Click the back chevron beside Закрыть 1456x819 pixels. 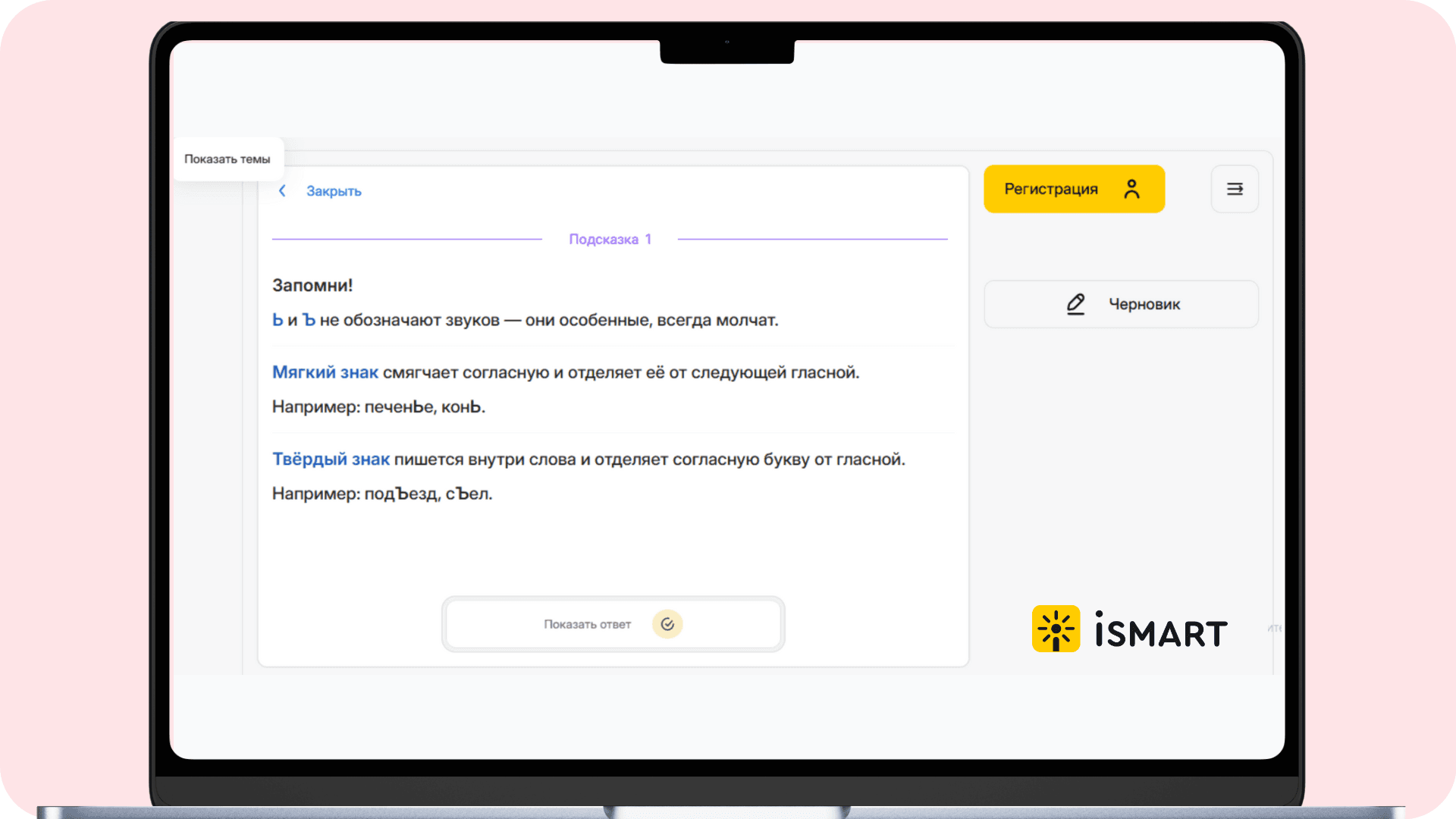[282, 191]
